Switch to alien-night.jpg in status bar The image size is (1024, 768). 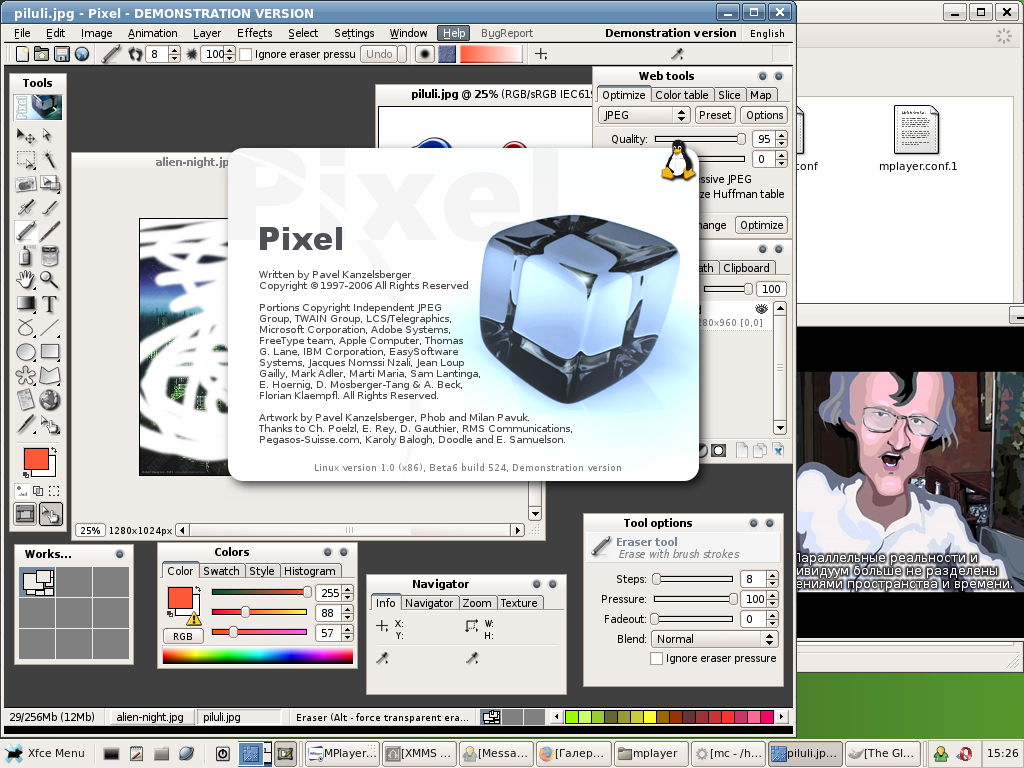[150, 717]
